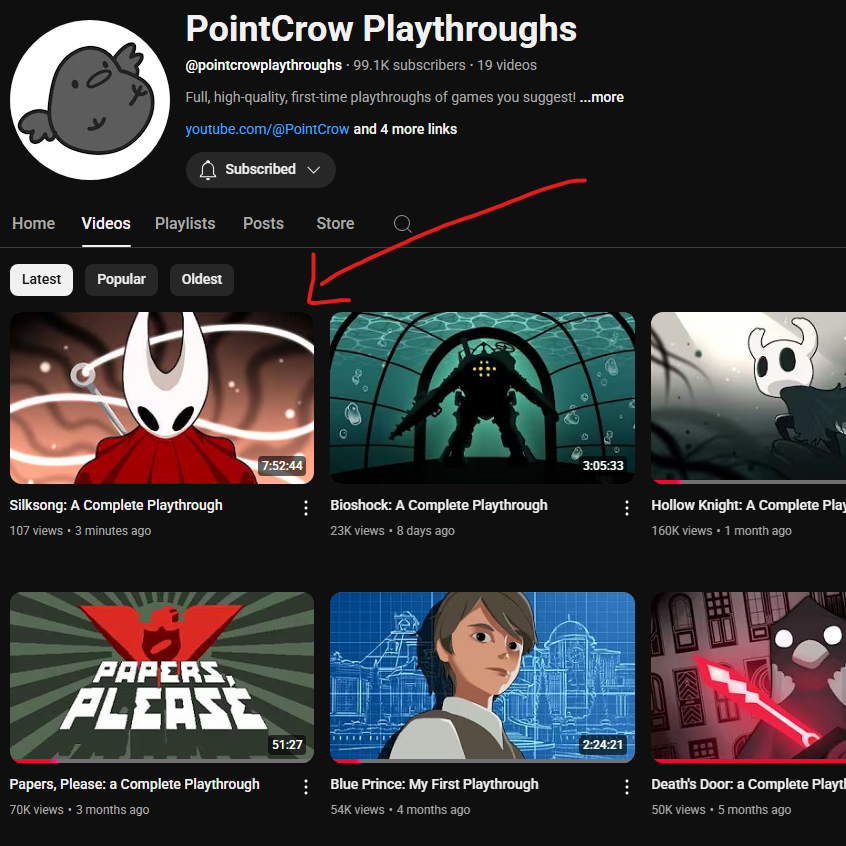This screenshot has height=846, width=846.
Task: Click the PointCrow Playthroughs channel name
Action: (381, 29)
